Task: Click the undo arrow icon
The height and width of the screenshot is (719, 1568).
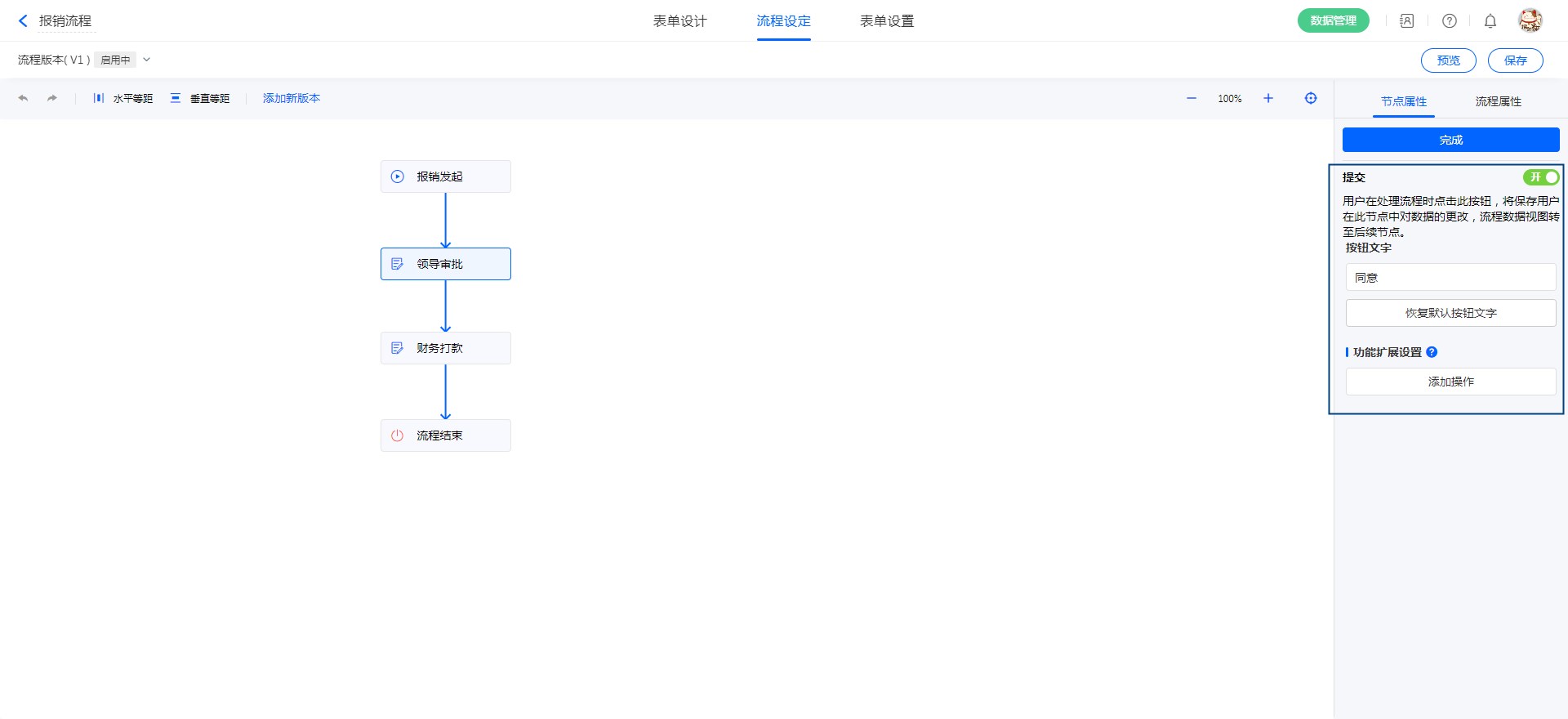Action: [23, 98]
